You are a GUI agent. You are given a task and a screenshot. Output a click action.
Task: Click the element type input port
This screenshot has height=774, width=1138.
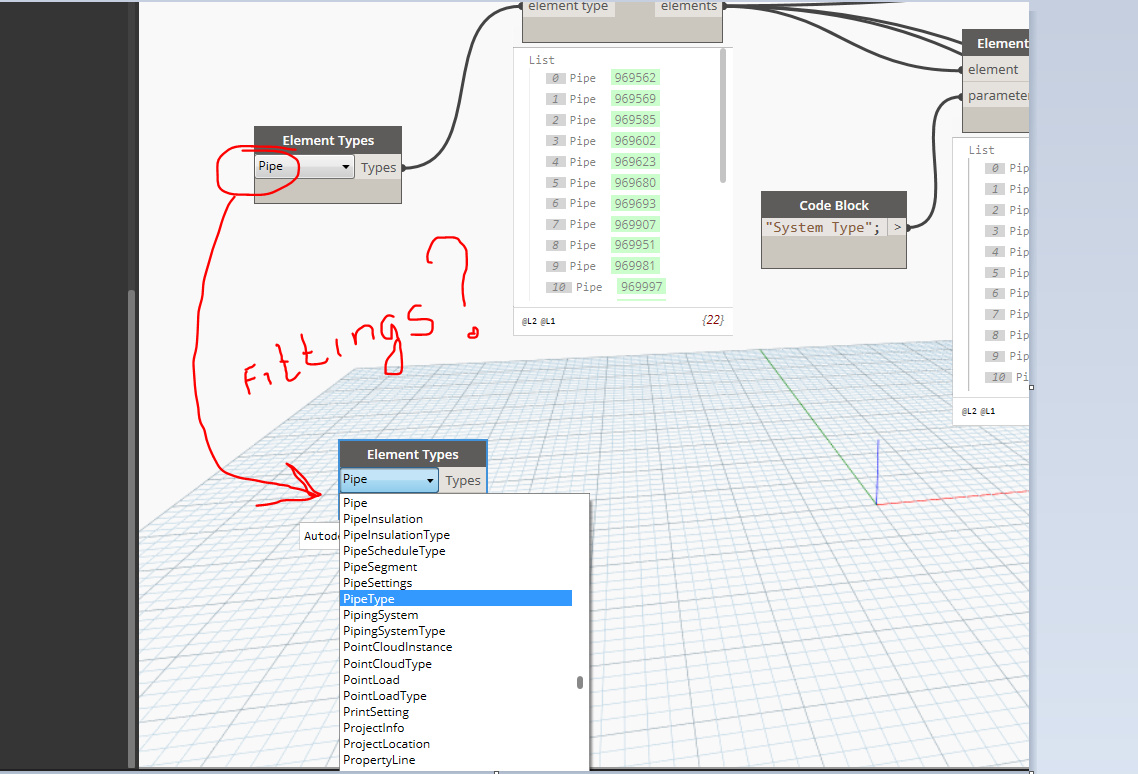pos(568,7)
